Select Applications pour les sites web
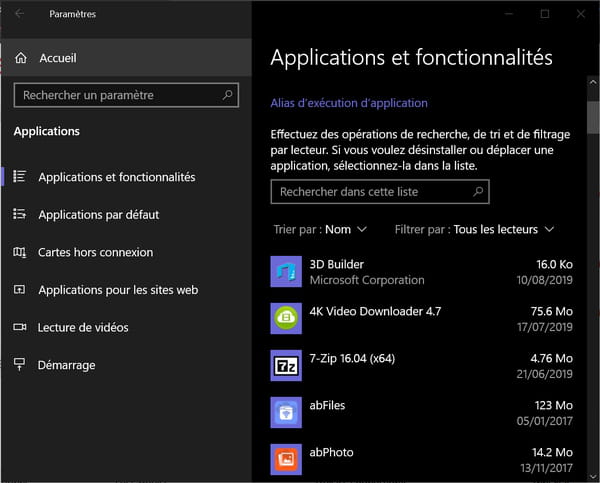The width and height of the screenshot is (600, 483). (x=126, y=290)
